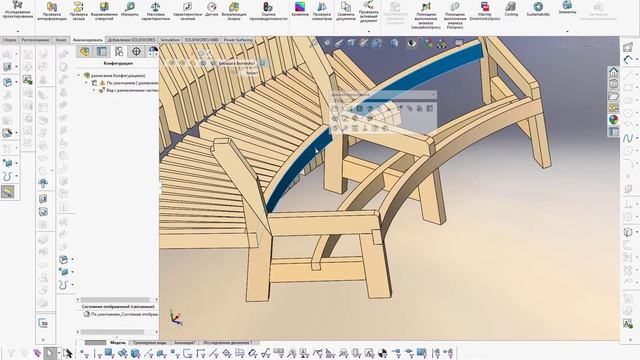The width and height of the screenshot is (640, 360).
Task: Switch to Эскиз ribbon tab
Action: (61, 40)
